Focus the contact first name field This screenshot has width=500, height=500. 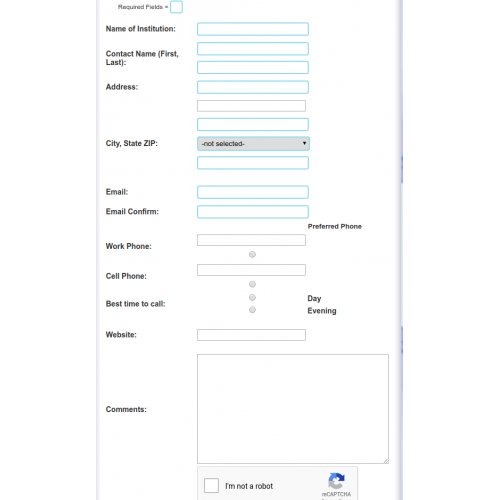click(253, 49)
